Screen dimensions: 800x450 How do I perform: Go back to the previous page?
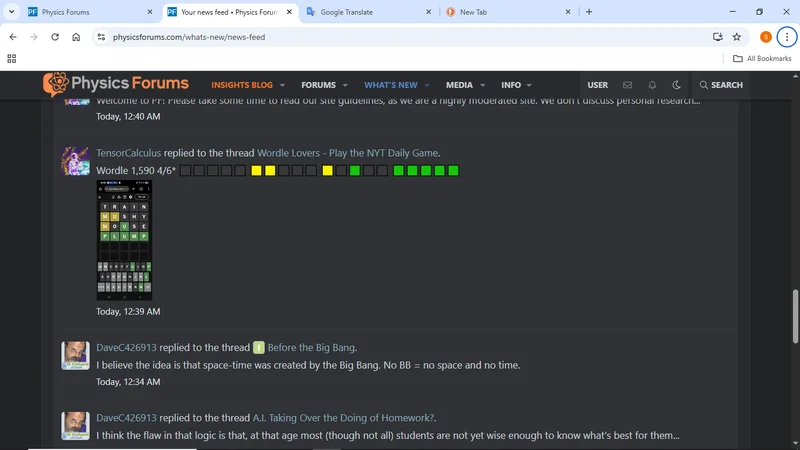(13, 37)
